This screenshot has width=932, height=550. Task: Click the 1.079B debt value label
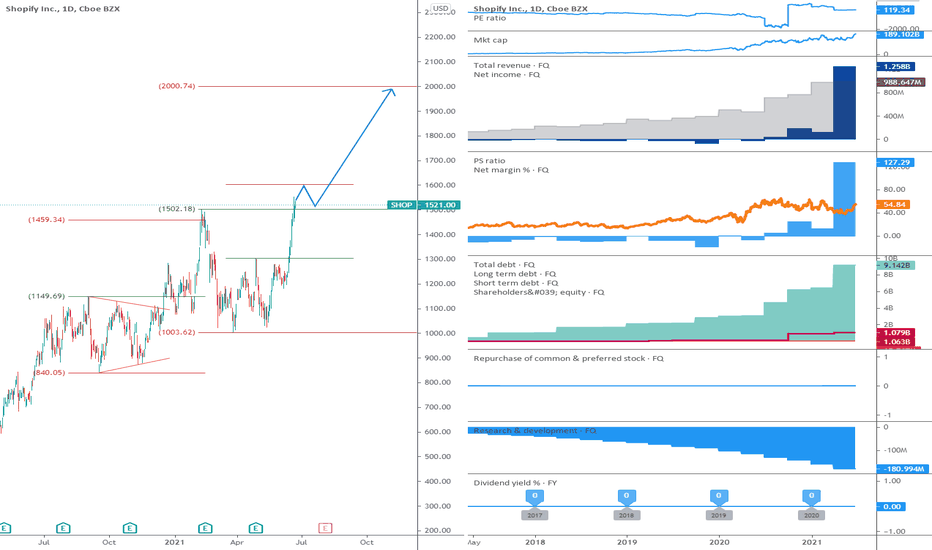896,332
